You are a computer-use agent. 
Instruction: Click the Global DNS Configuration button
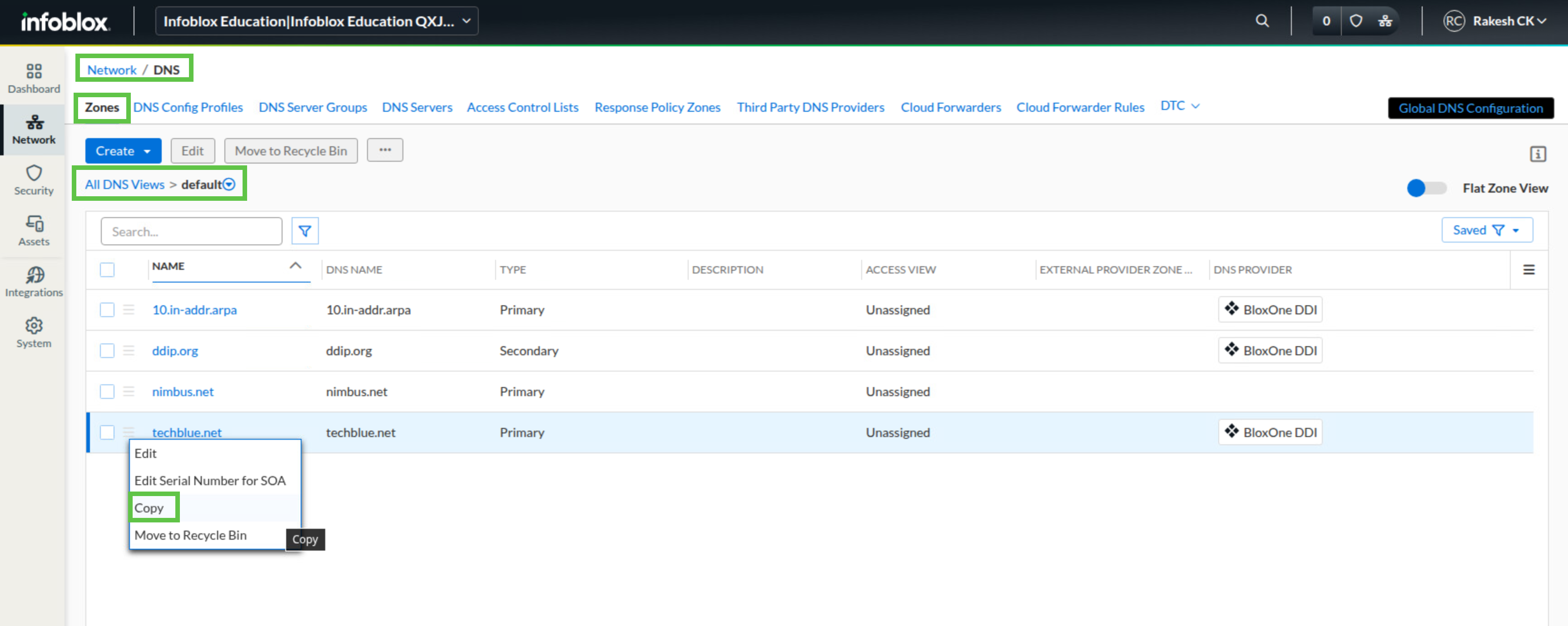[1470, 108]
